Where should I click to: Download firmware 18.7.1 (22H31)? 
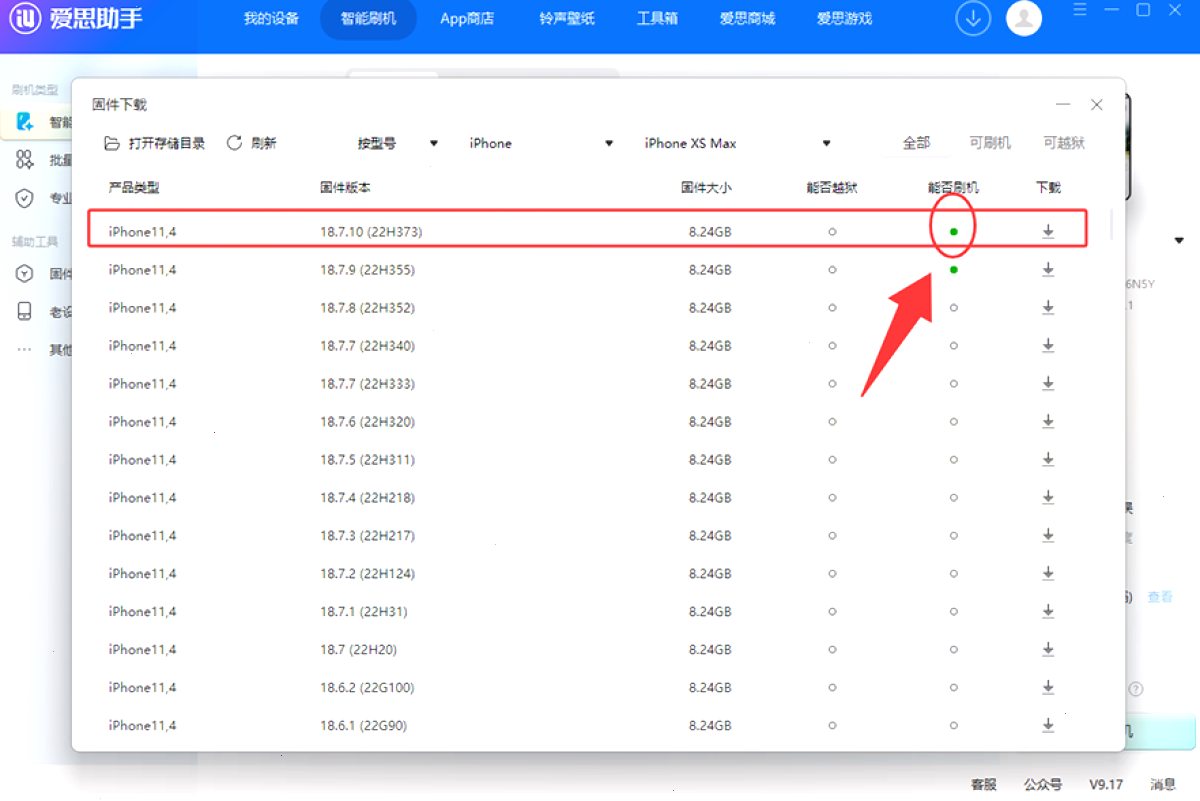click(x=1048, y=612)
